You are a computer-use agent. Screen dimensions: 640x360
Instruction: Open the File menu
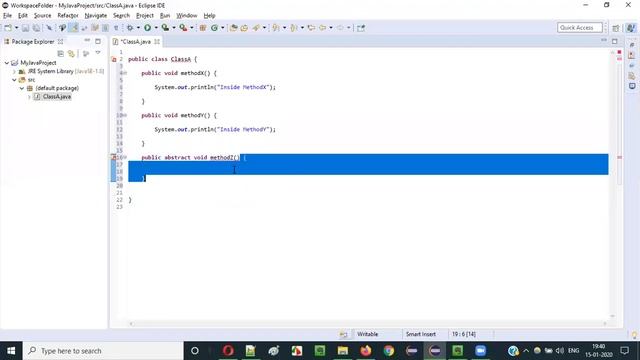[x=7, y=16]
